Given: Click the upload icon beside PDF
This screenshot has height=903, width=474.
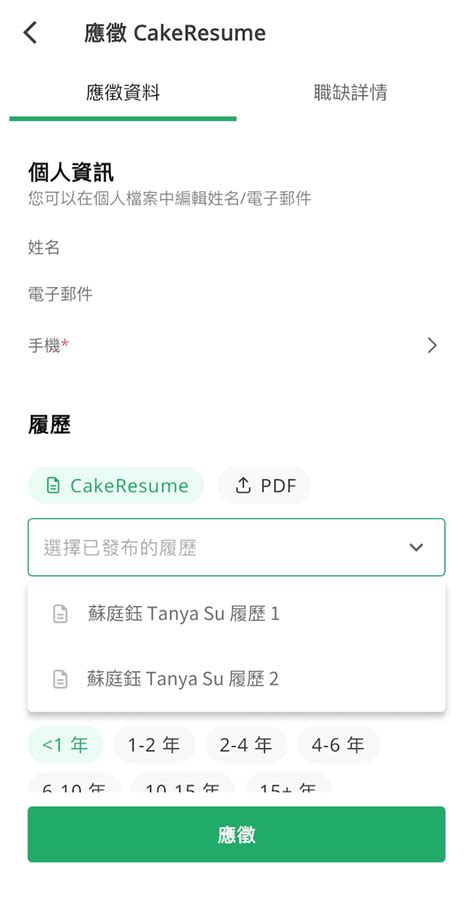Looking at the screenshot, I should [243, 486].
